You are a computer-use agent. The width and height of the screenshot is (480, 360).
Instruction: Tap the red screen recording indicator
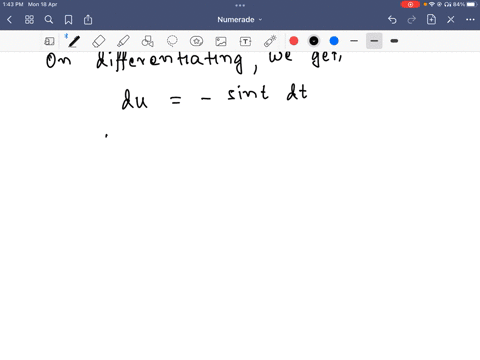[x=410, y=4]
